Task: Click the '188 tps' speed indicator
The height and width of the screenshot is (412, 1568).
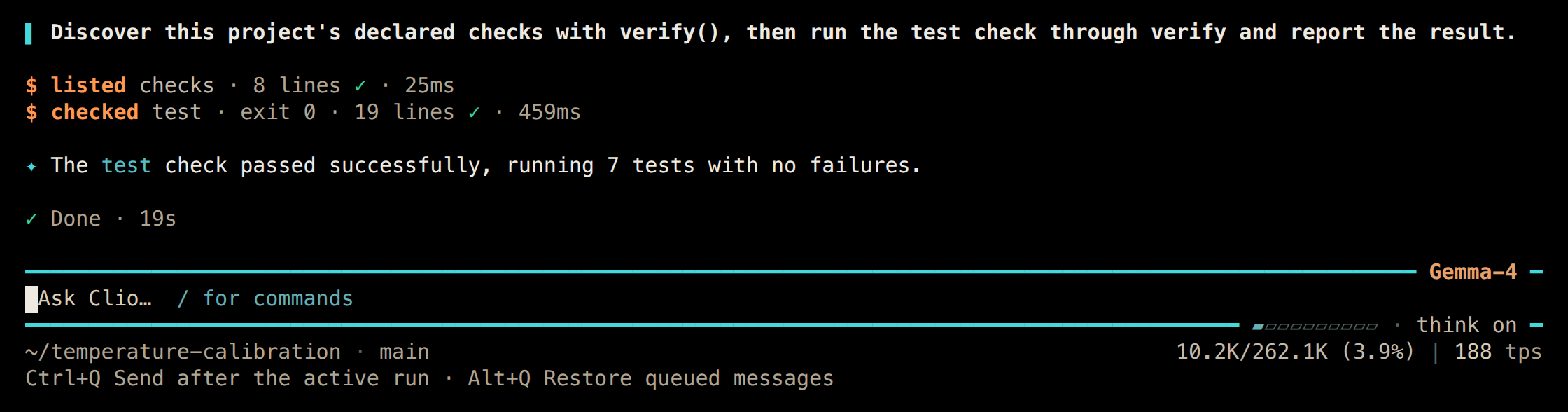Action: 1498,352
